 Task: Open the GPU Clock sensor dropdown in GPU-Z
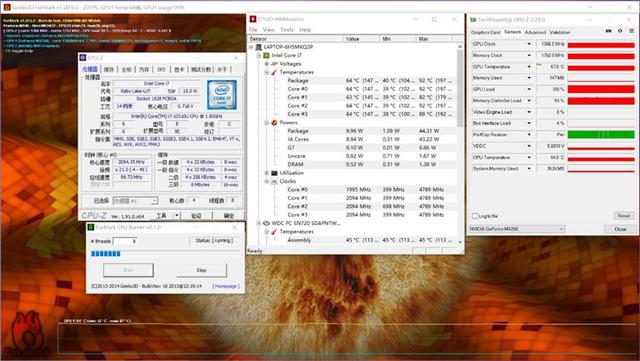click(529, 44)
